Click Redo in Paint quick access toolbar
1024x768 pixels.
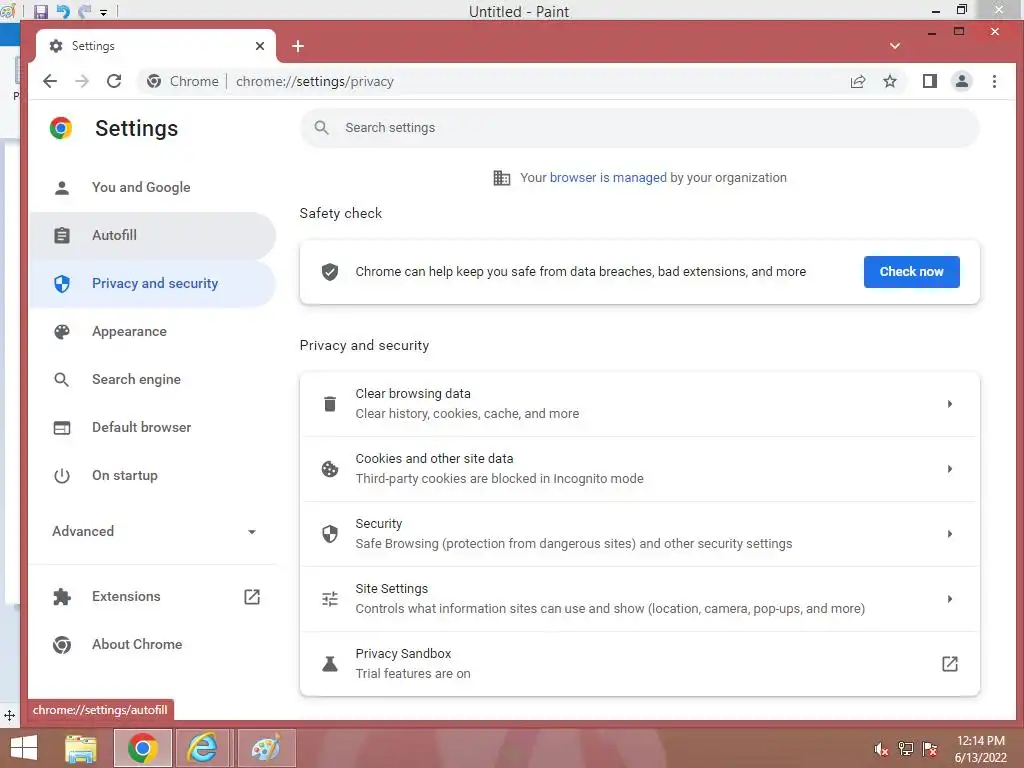pos(84,11)
